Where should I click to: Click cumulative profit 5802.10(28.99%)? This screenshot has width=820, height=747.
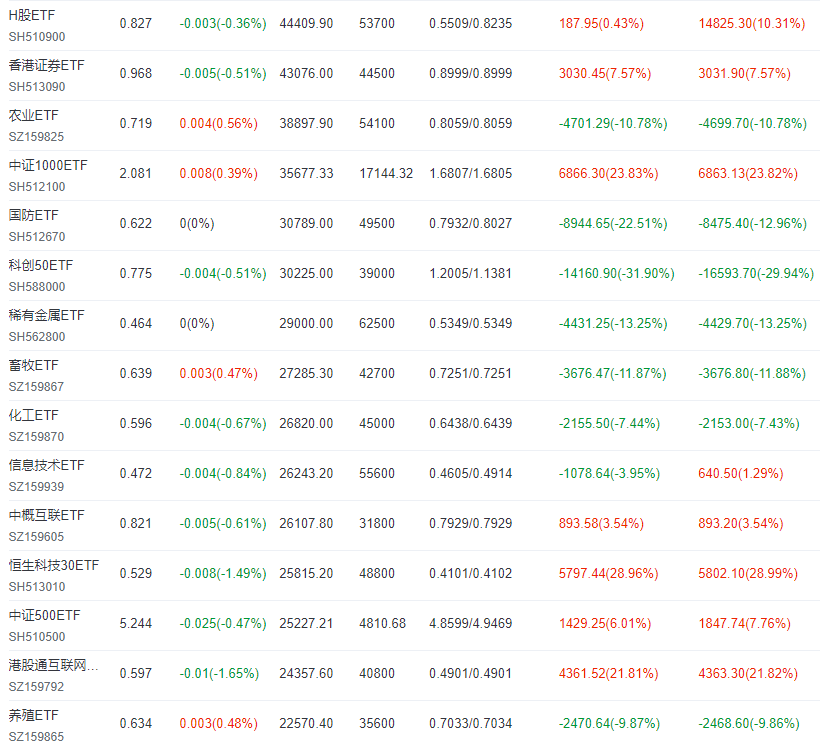[748, 573]
